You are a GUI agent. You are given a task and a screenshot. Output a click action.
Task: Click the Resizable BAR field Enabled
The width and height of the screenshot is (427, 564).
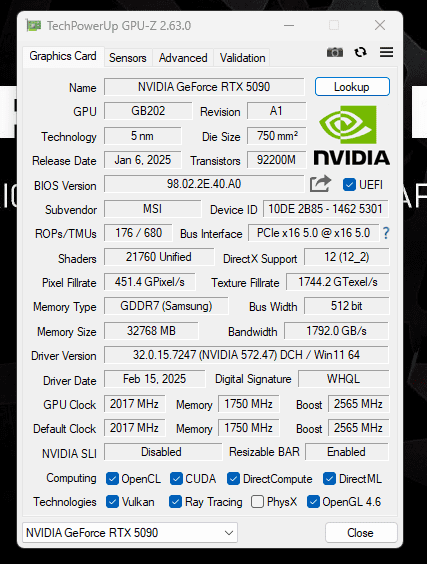point(347,452)
